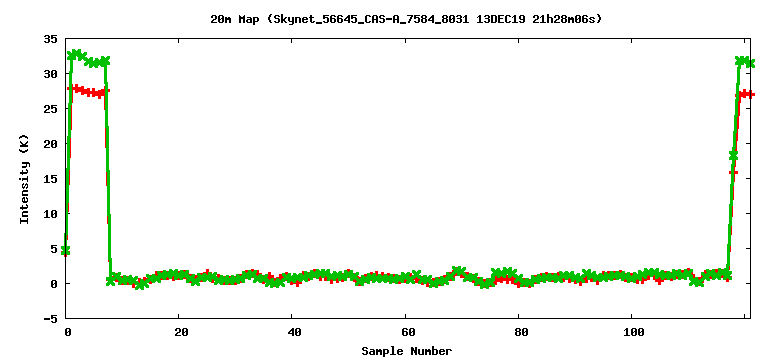This screenshot has width=768, height=360.
Task: Click the 25 tick label on y-axis
Action: (50, 109)
